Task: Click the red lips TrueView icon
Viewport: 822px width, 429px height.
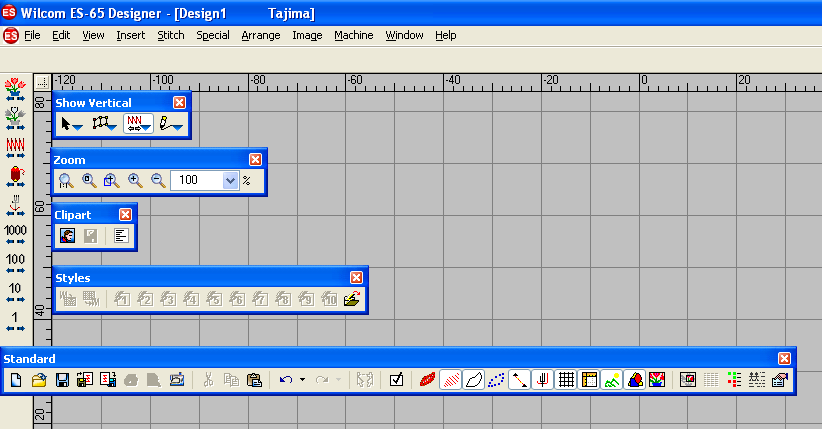Action: (x=427, y=380)
